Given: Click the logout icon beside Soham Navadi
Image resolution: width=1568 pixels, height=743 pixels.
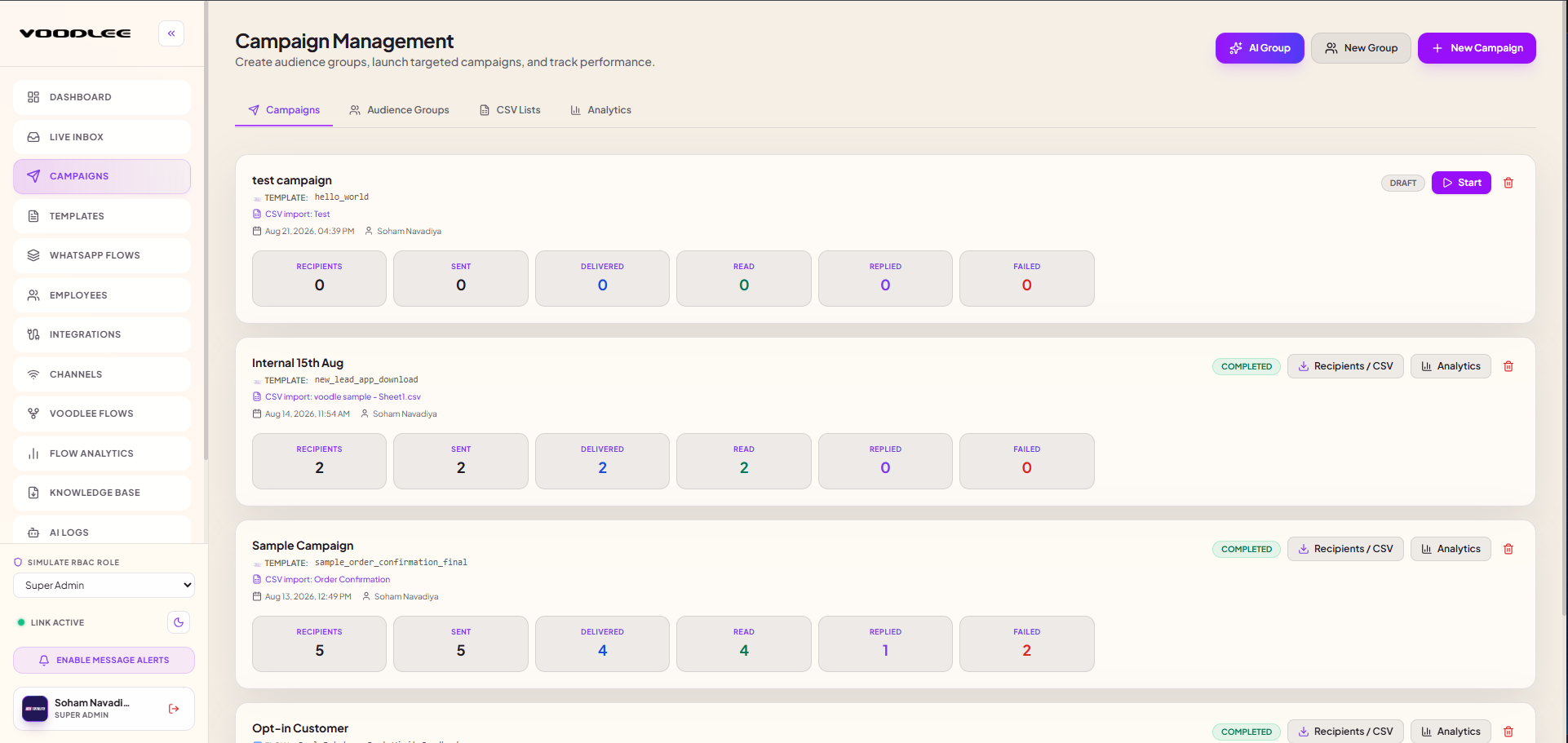Looking at the screenshot, I should click(174, 709).
